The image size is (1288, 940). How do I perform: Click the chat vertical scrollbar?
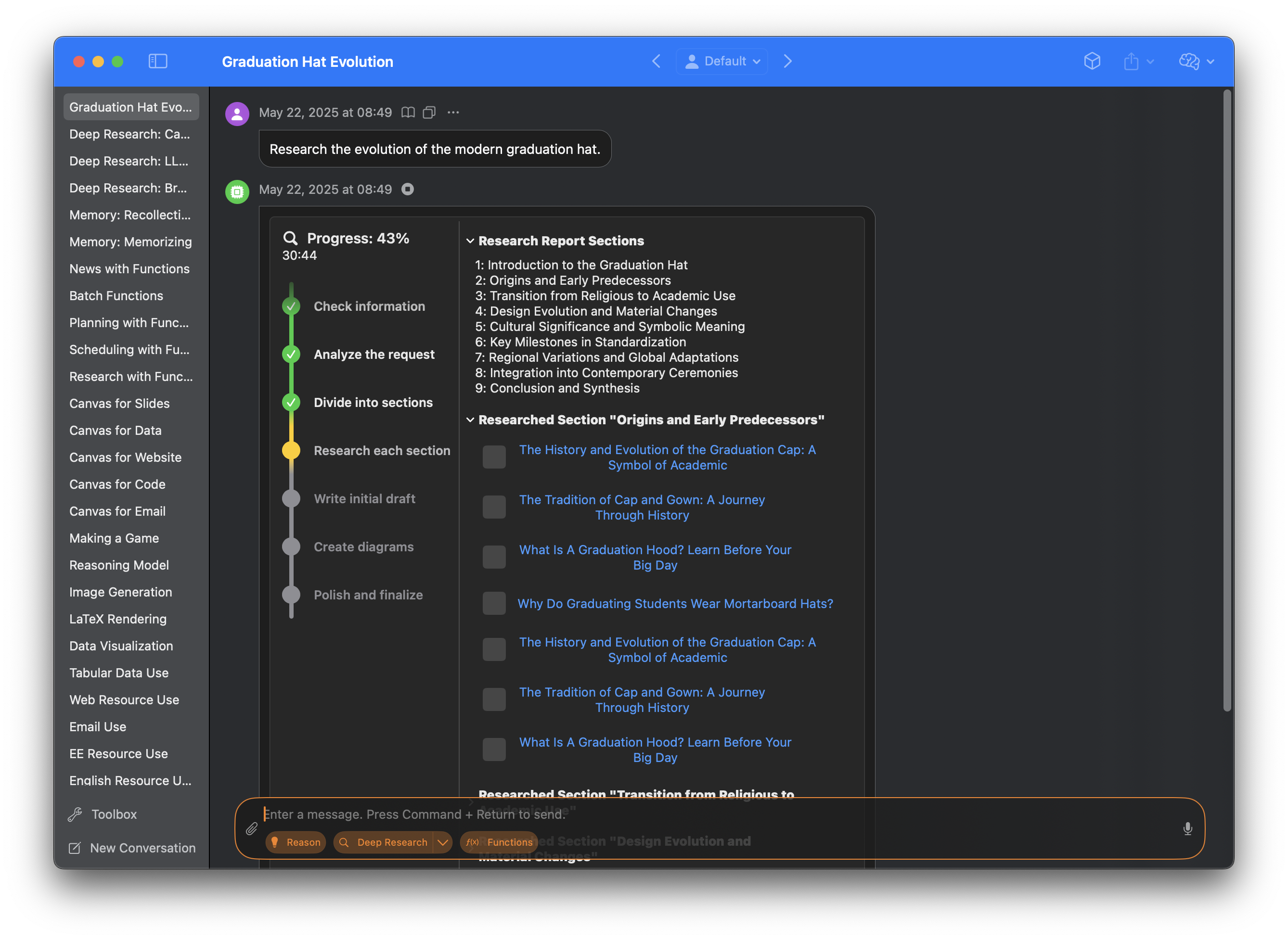(1228, 400)
